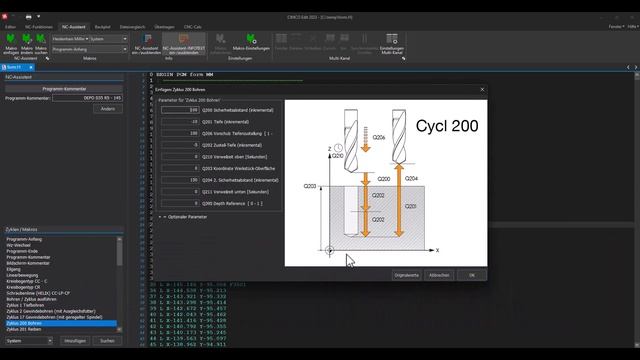The image size is (640, 360).
Task: Switch to the Dateivergleich ribbon tab
Action: point(132,27)
